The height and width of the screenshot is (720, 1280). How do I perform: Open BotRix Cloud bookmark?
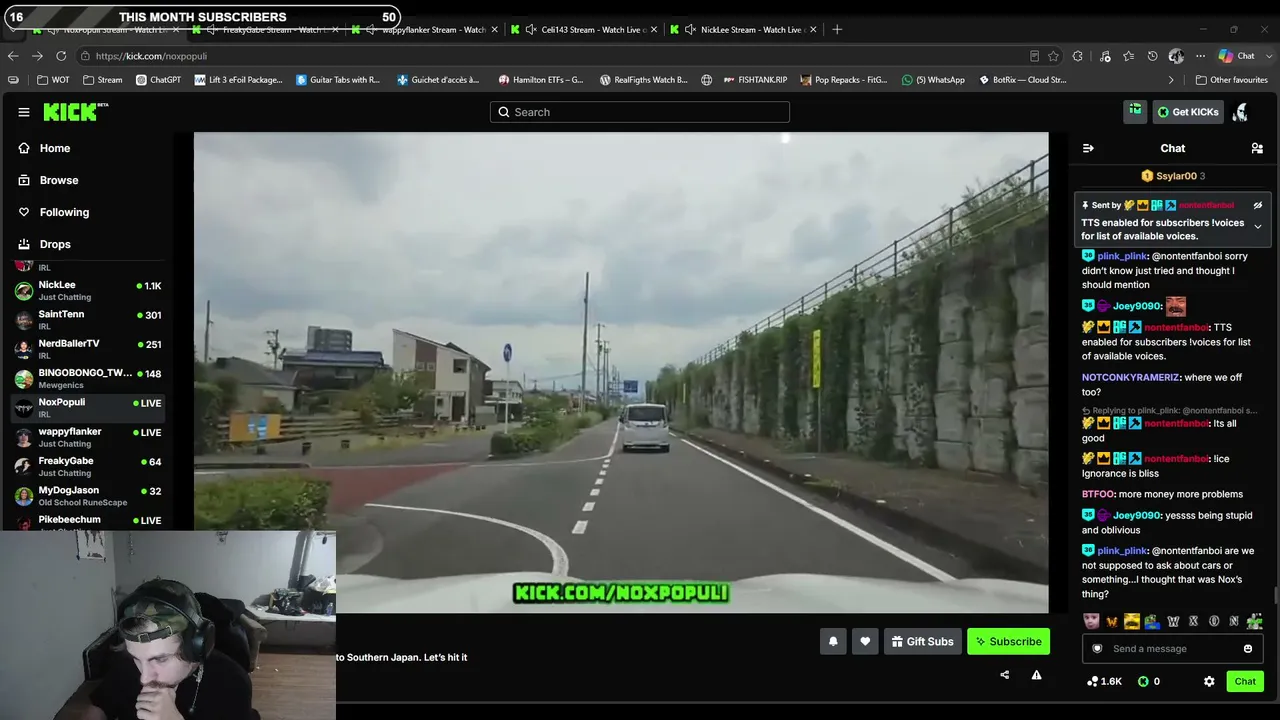tap(1022, 80)
